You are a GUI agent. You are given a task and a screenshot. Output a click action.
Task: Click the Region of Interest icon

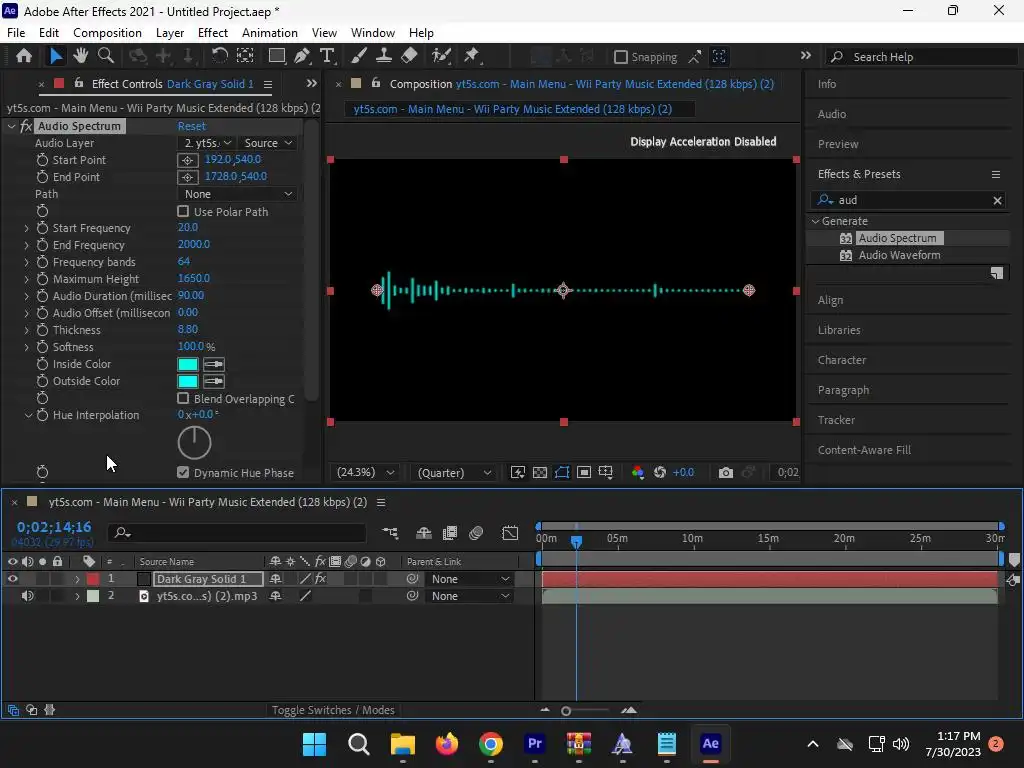point(584,472)
